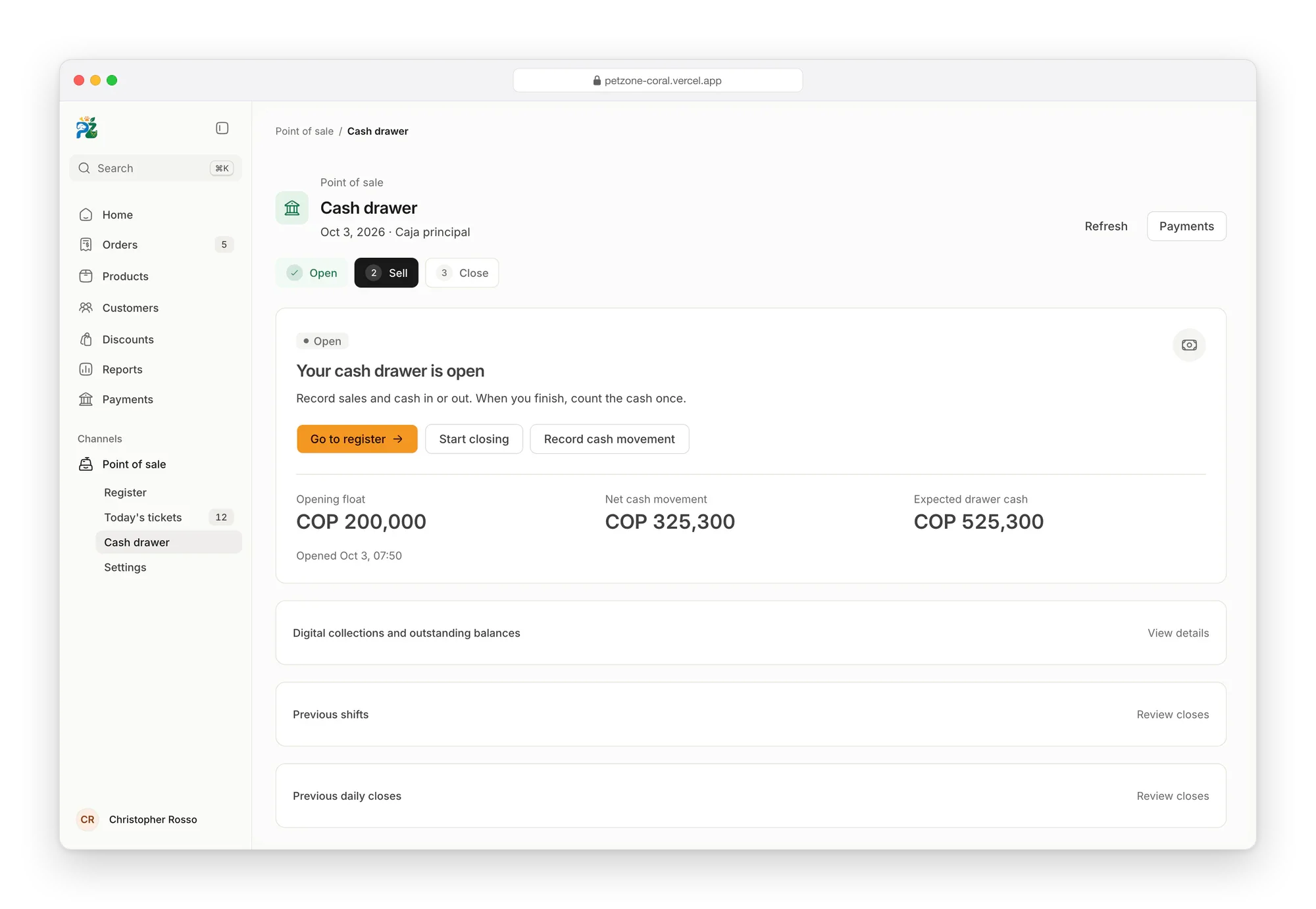Collapse the sidebar with the panel icon
This screenshot has width=1316, height=909.
(222, 128)
